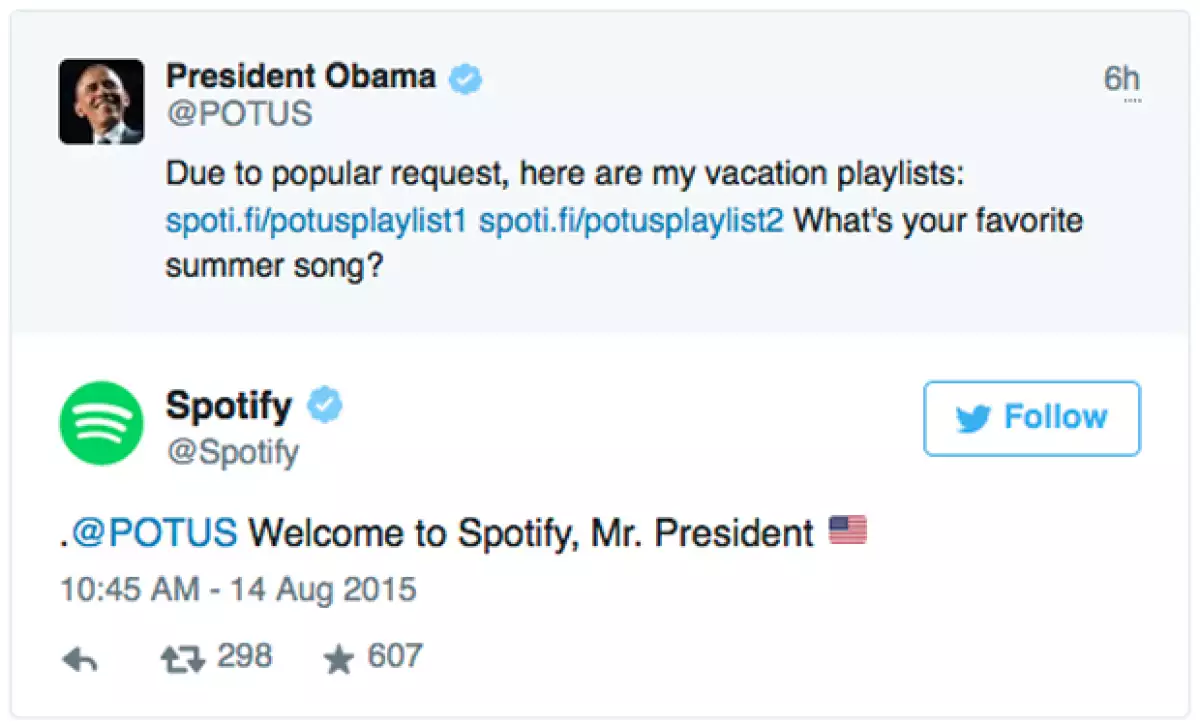Click the US flag emoji
The image size is (1200, 726).
click(x=848, y=531)
